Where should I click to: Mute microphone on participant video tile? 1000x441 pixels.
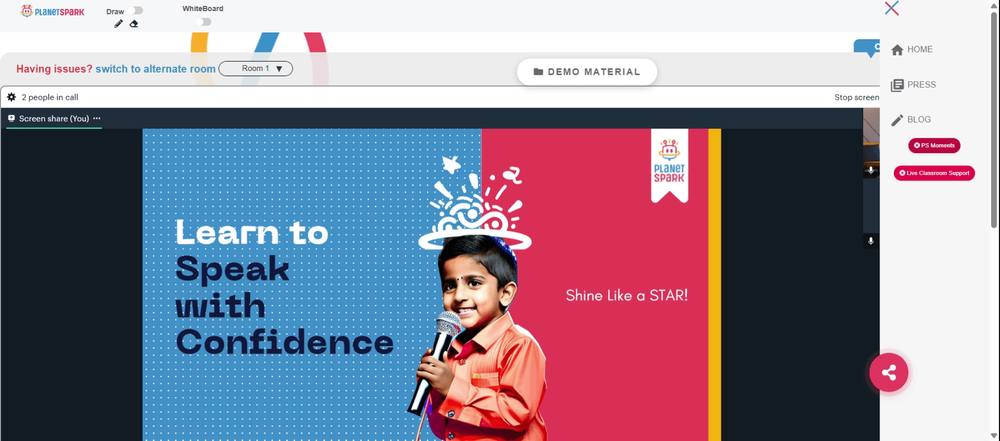pyautogui.click(x=871, y=170)
